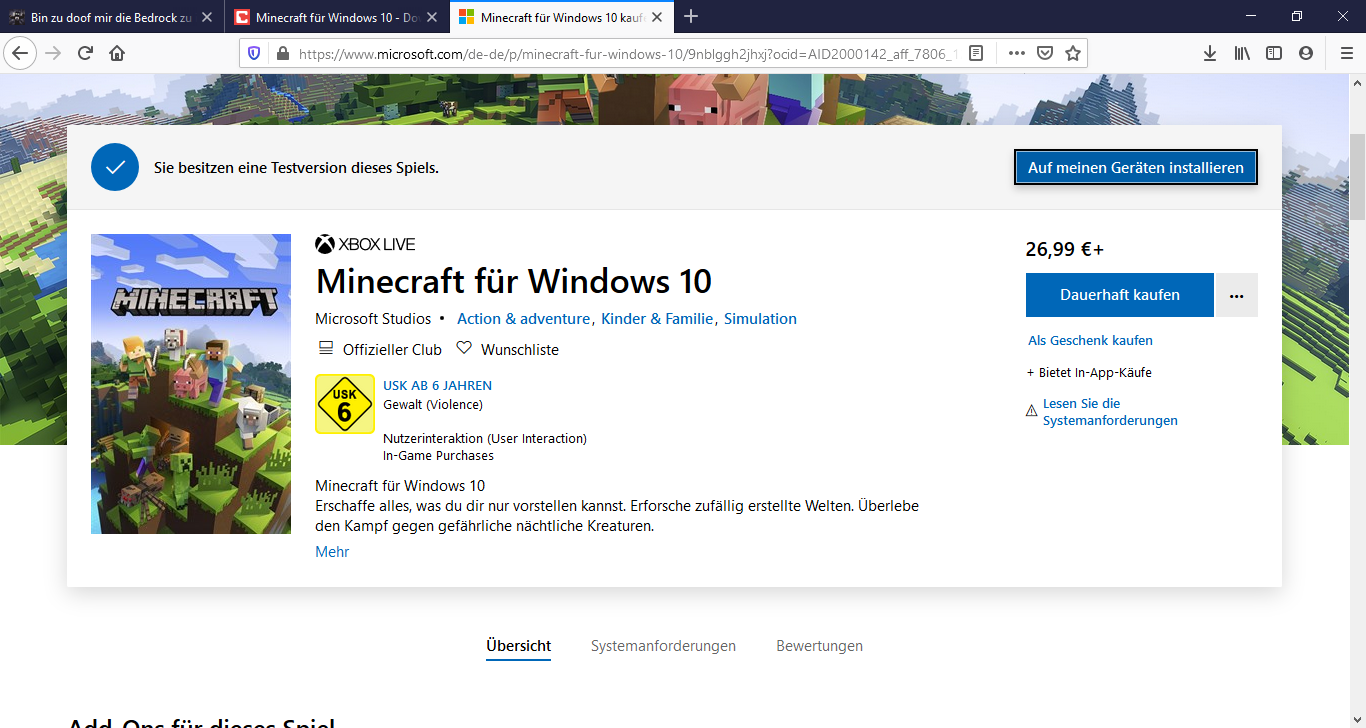Click the 'Dauerhaft kaufen' button

point(1120,295)
